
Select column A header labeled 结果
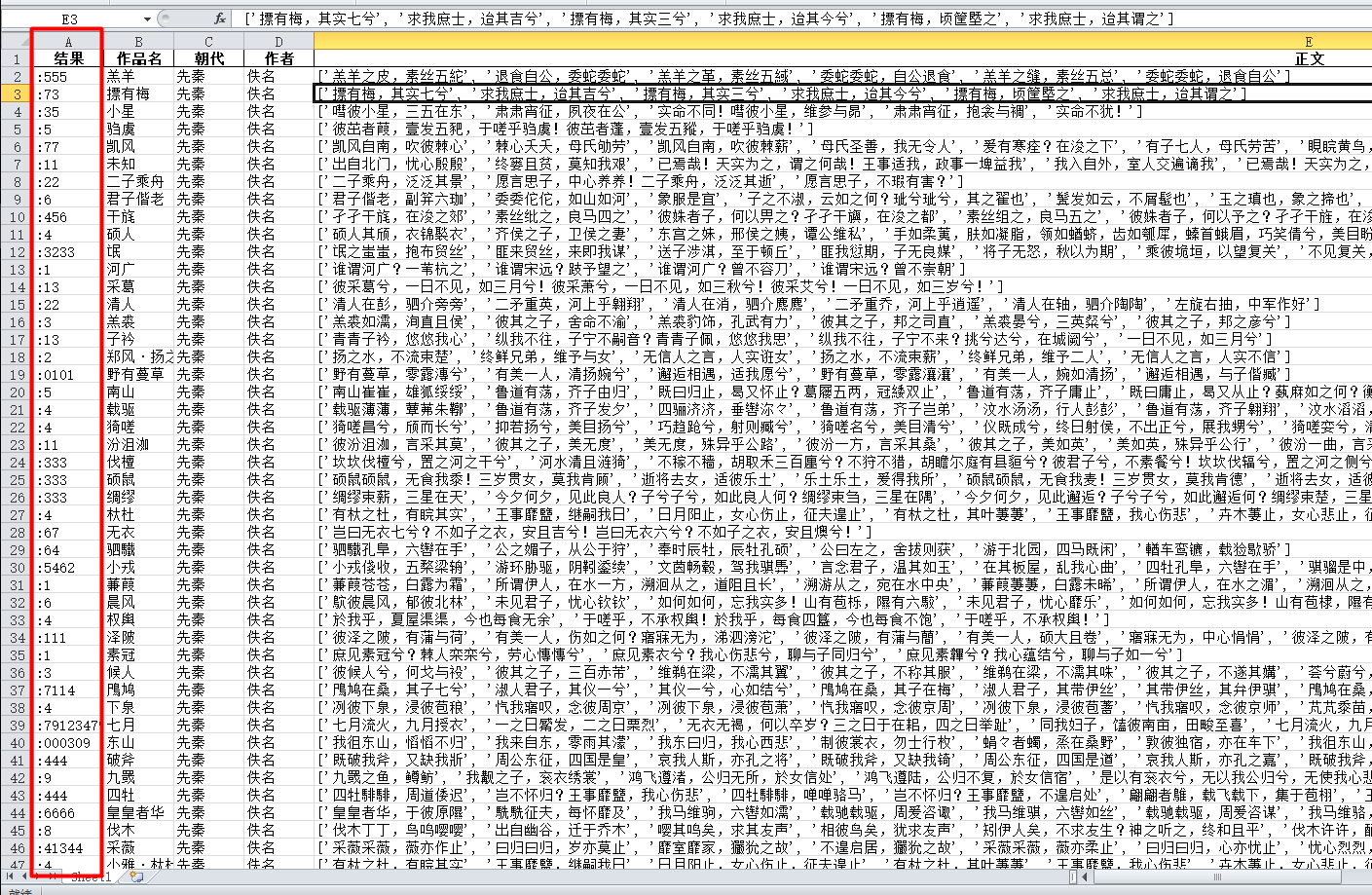68,43
